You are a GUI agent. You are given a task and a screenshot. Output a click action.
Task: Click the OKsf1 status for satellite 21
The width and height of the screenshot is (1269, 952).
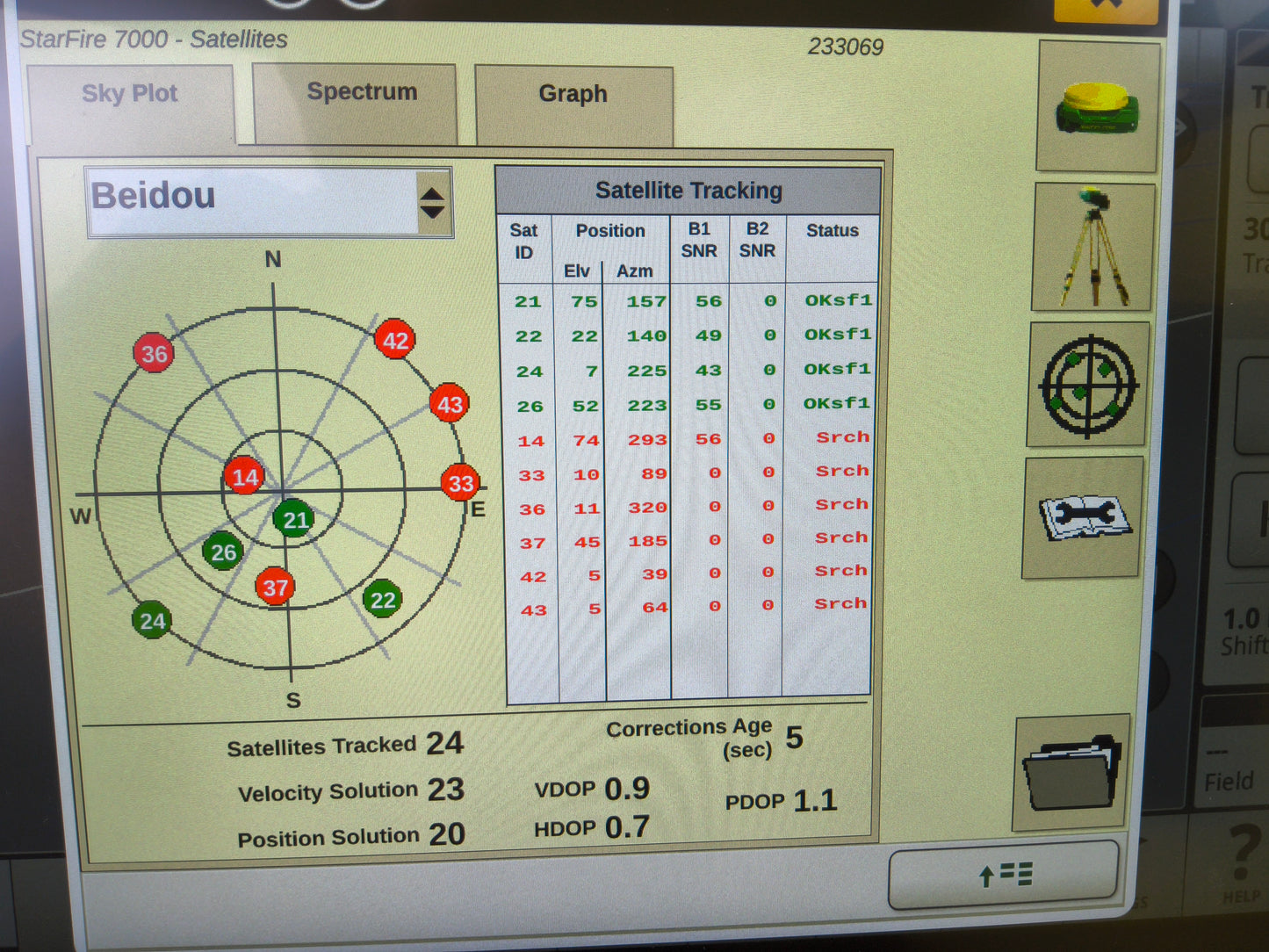[839, 300]
